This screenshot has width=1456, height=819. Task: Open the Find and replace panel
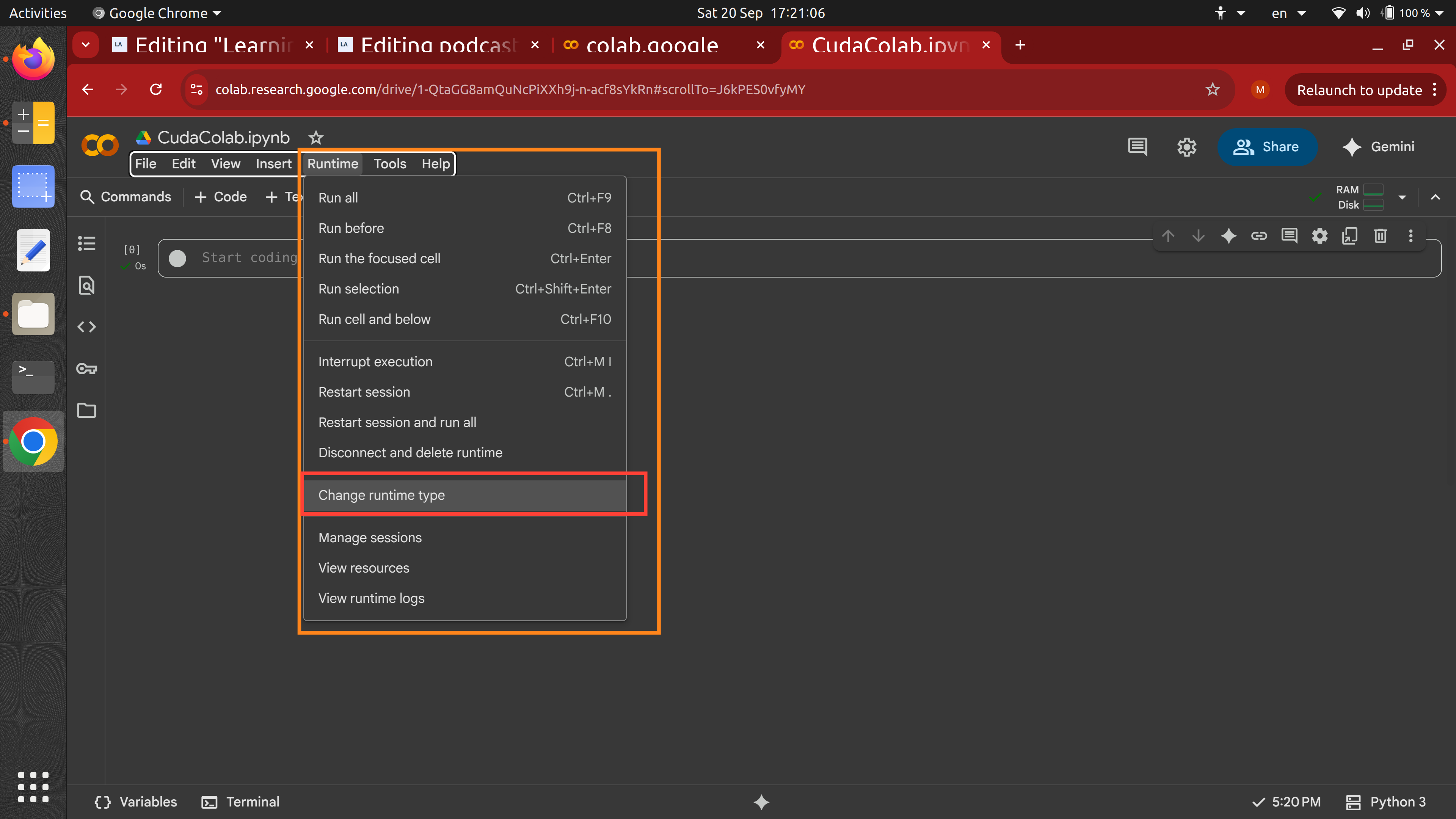point(86,286)
